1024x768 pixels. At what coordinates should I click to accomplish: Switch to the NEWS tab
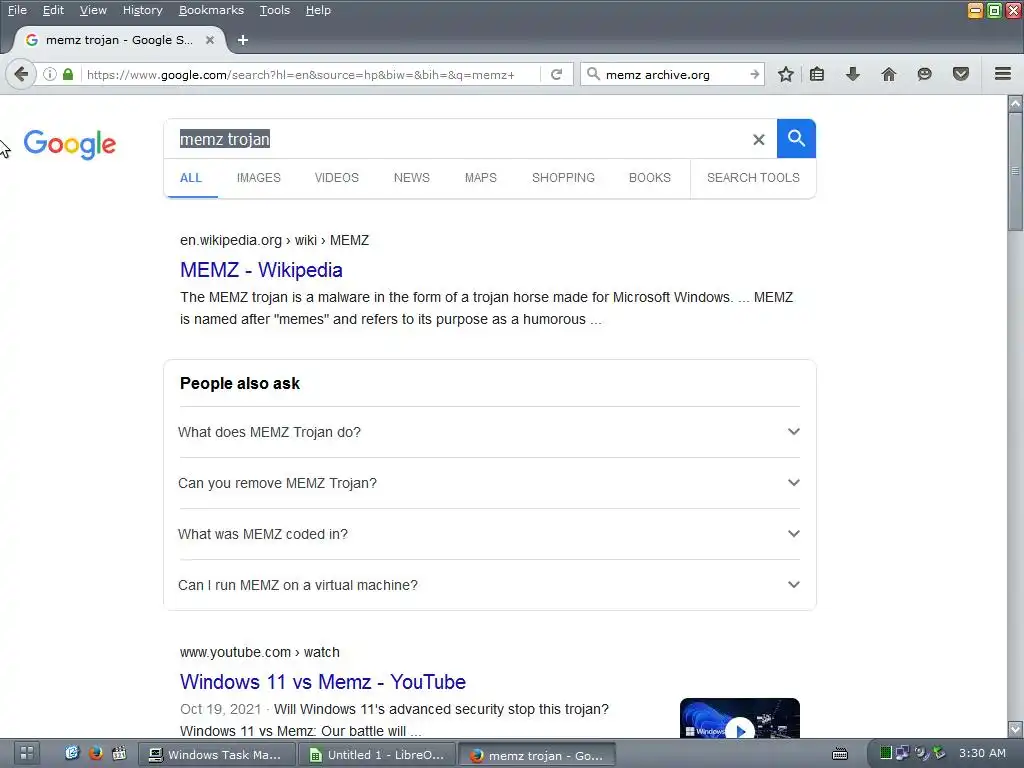pyautogui.click(x=411, y=178)
